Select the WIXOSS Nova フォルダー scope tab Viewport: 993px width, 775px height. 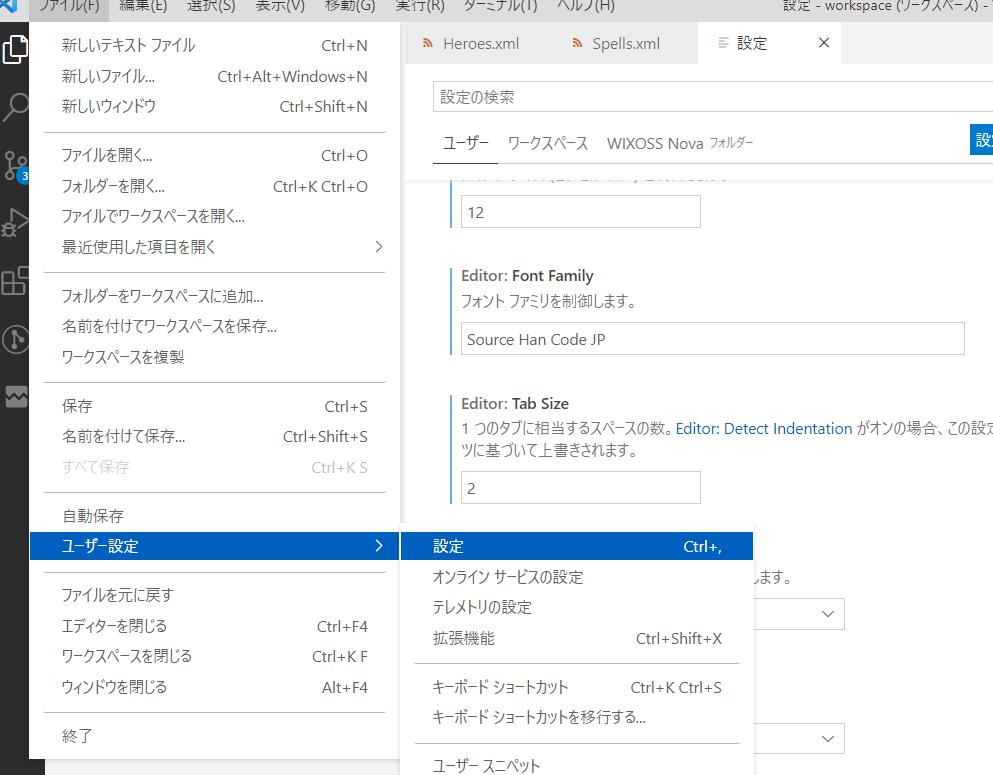(x=680, y=143)
